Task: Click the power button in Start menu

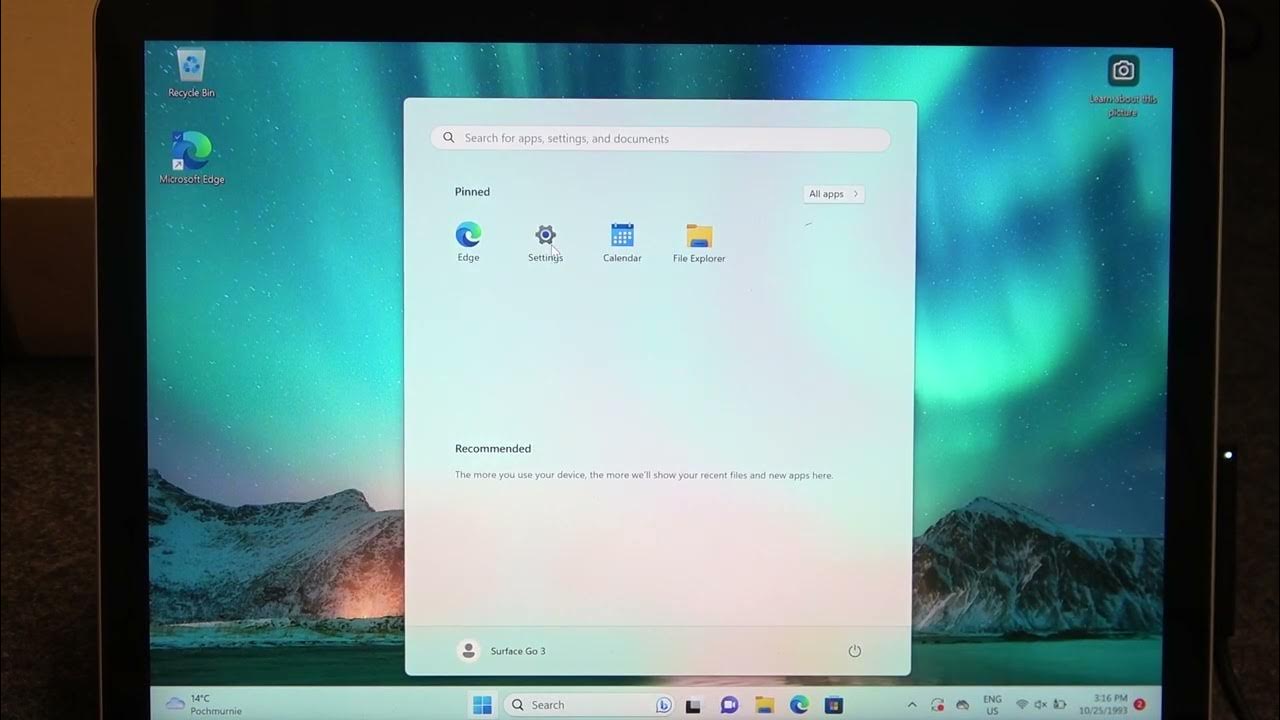Action: 854,651
